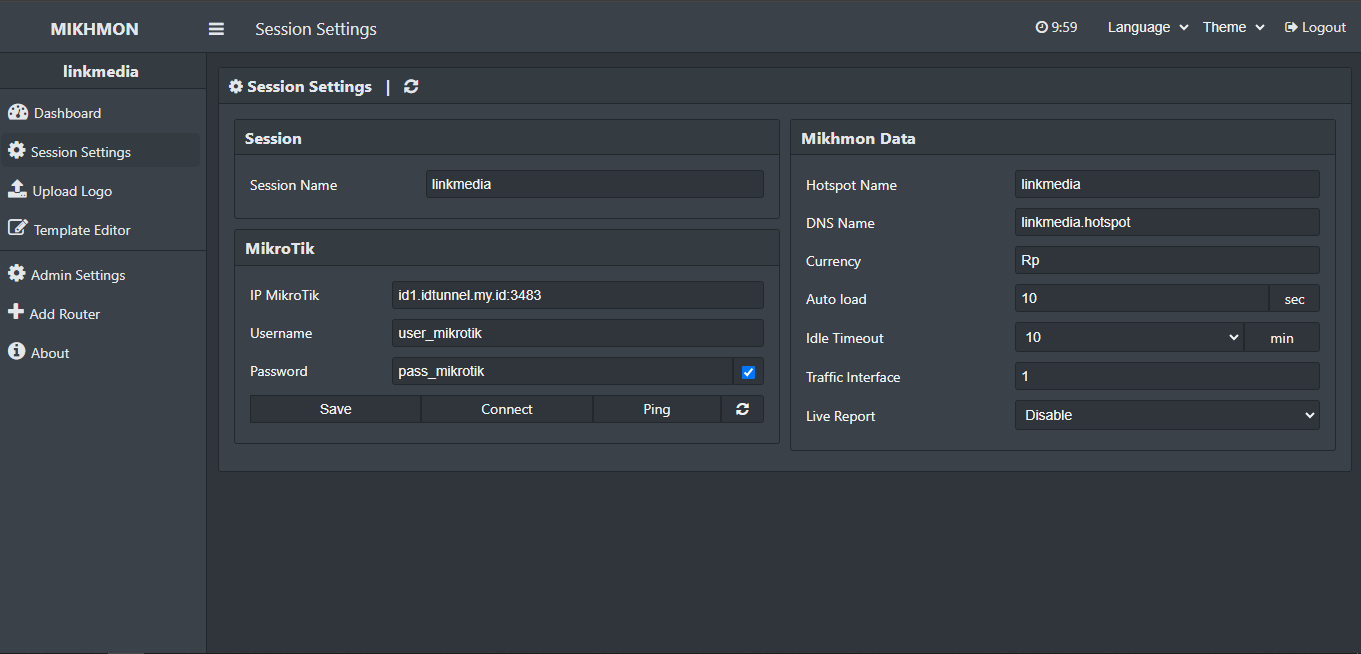Toggle the show password checkbox
This screenshot has height=654, width=1361.
(x=748, y=372)
